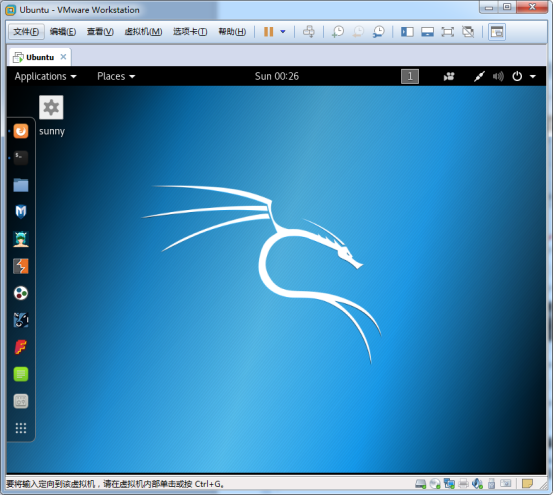Open the power options dropdown arrow beside Pause
This screenshot has width=554, height=495.
283,32
